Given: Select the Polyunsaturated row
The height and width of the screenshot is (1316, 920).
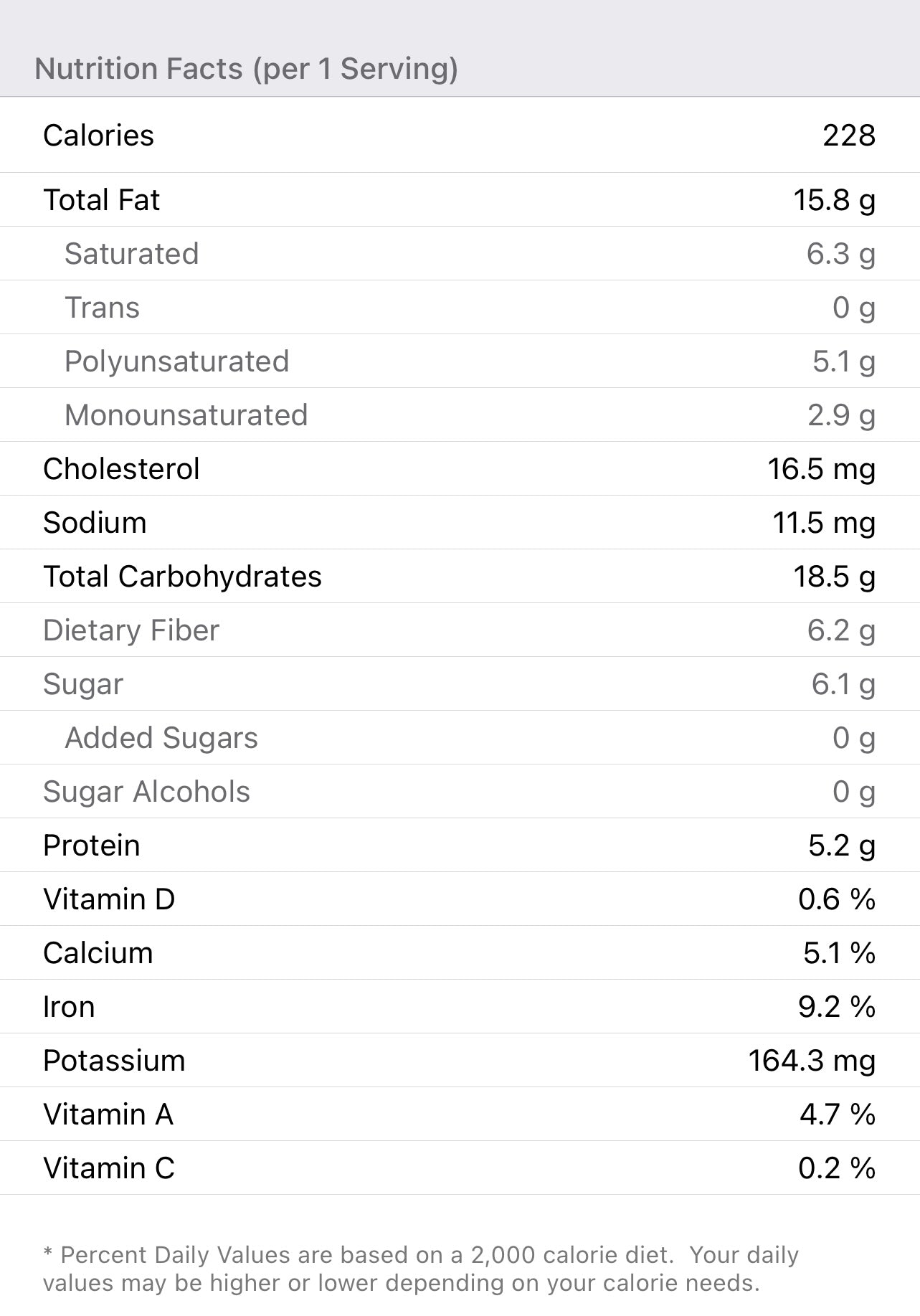Looking at the screenshot, I should (459, 361).
